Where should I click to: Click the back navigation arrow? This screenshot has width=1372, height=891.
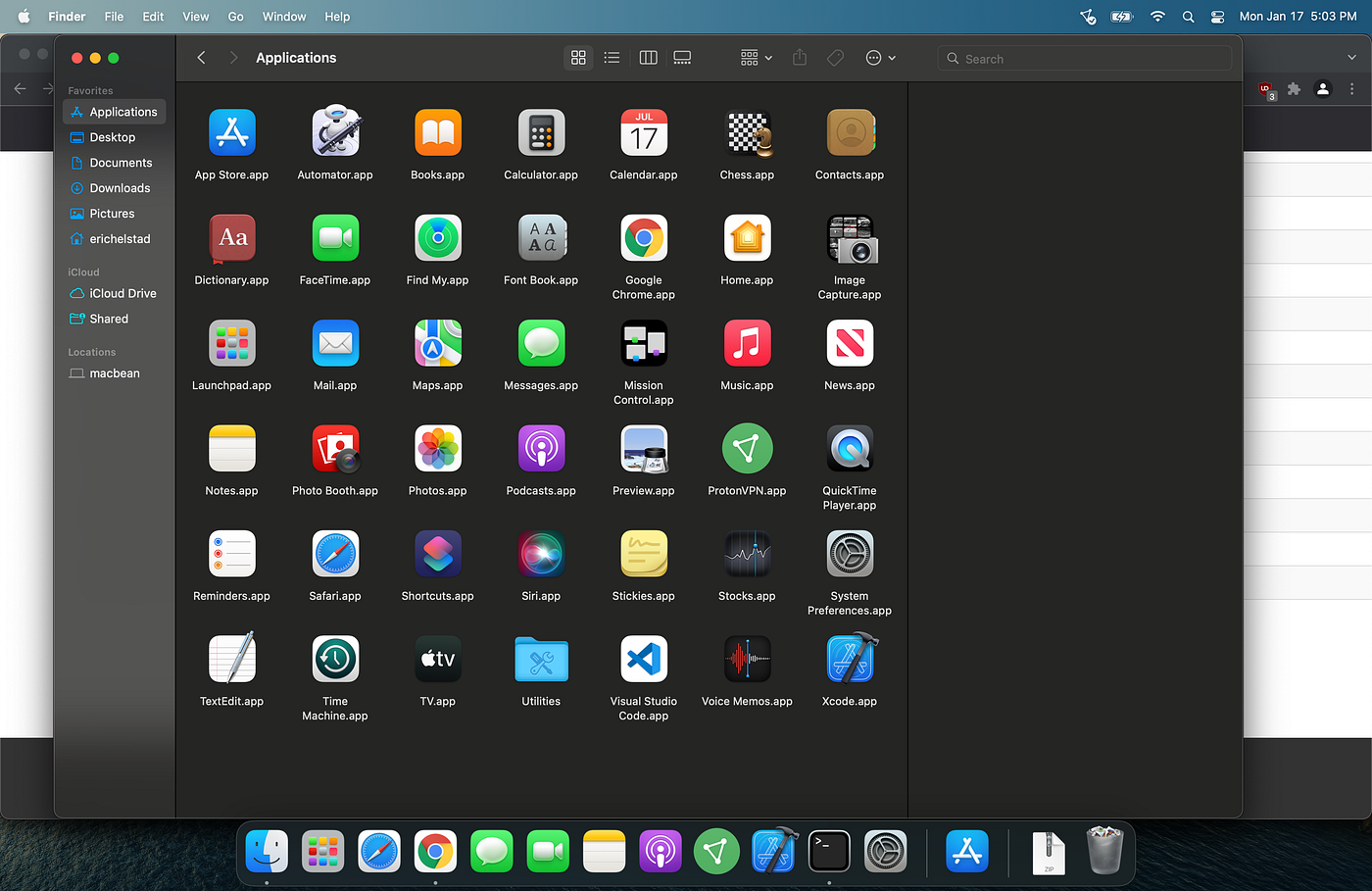(201, 57)
